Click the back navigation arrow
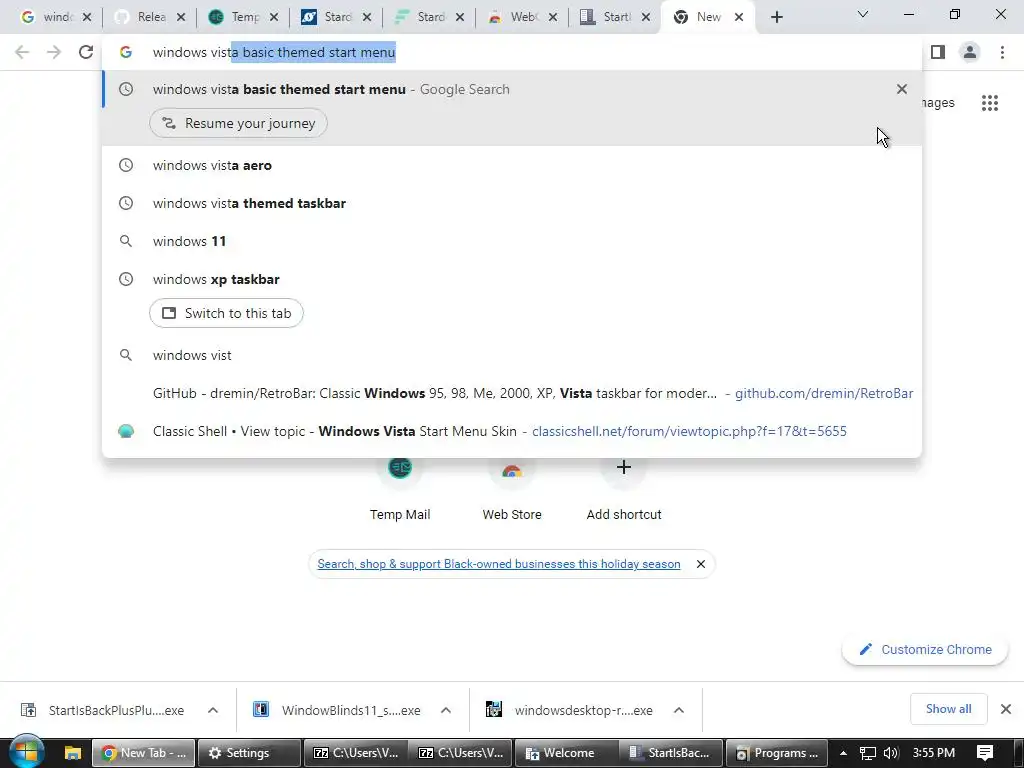Image resolution: width=1024 pixels, height=768 pixels. pyautogui.click(x=22, y=52)
